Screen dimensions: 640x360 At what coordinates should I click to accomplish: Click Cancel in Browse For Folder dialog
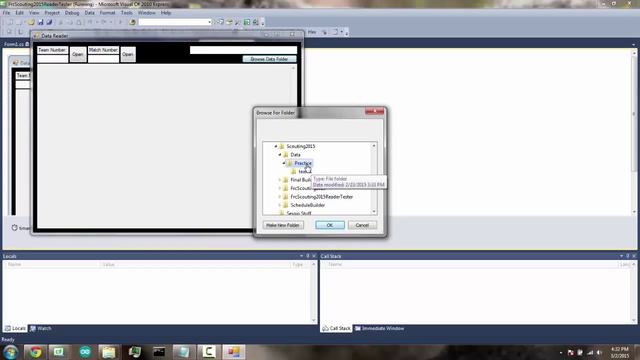coord(362,225)
